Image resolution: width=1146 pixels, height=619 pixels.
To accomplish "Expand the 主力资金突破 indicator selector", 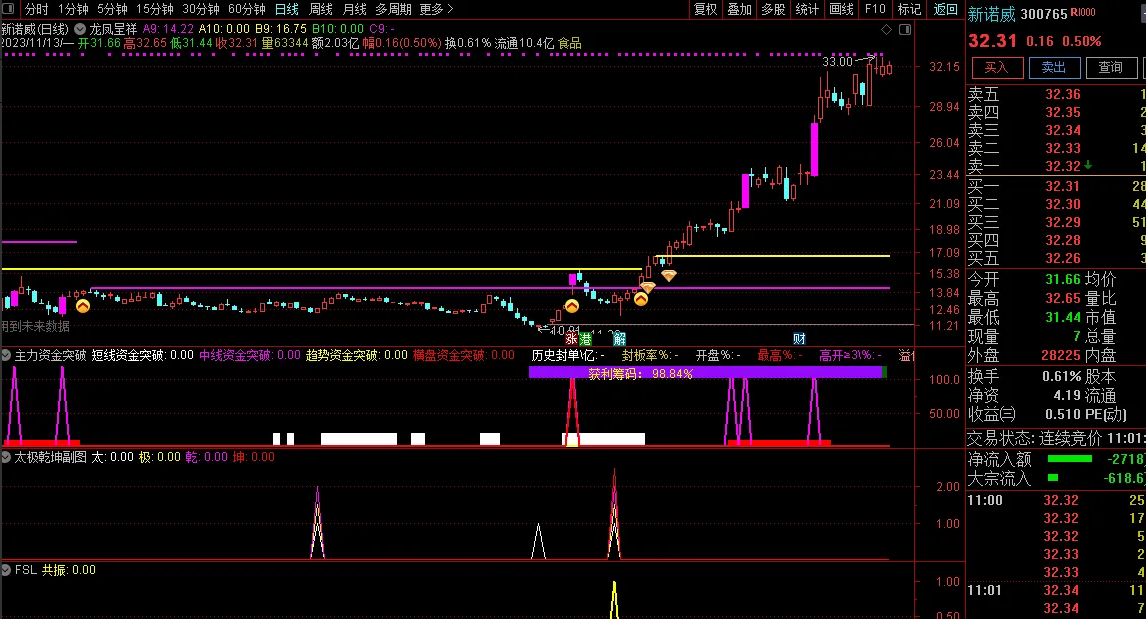I will coord(7,355).
